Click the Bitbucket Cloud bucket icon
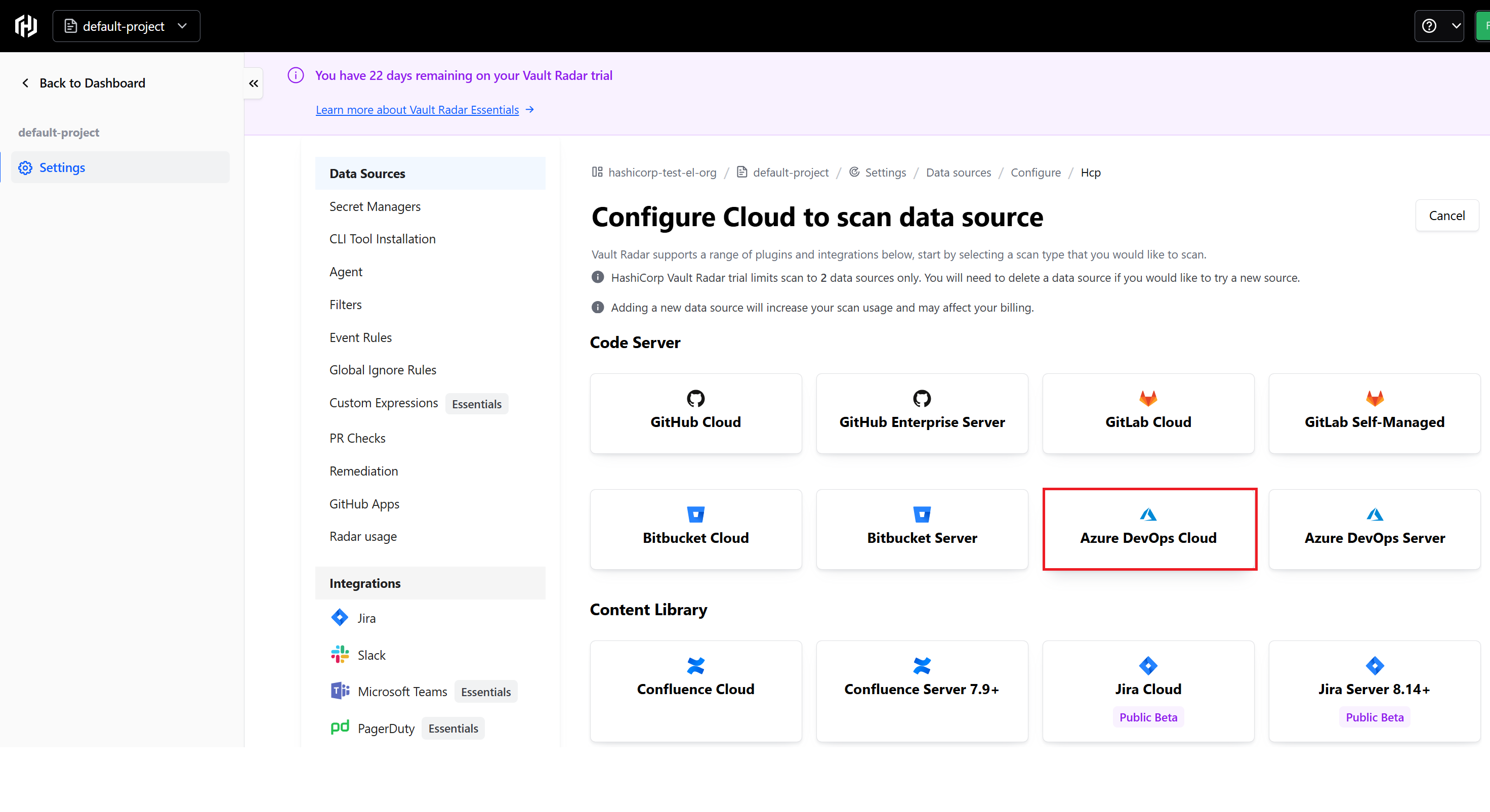The height and width of the screenshot is (812, 1490). click(695, 514)
